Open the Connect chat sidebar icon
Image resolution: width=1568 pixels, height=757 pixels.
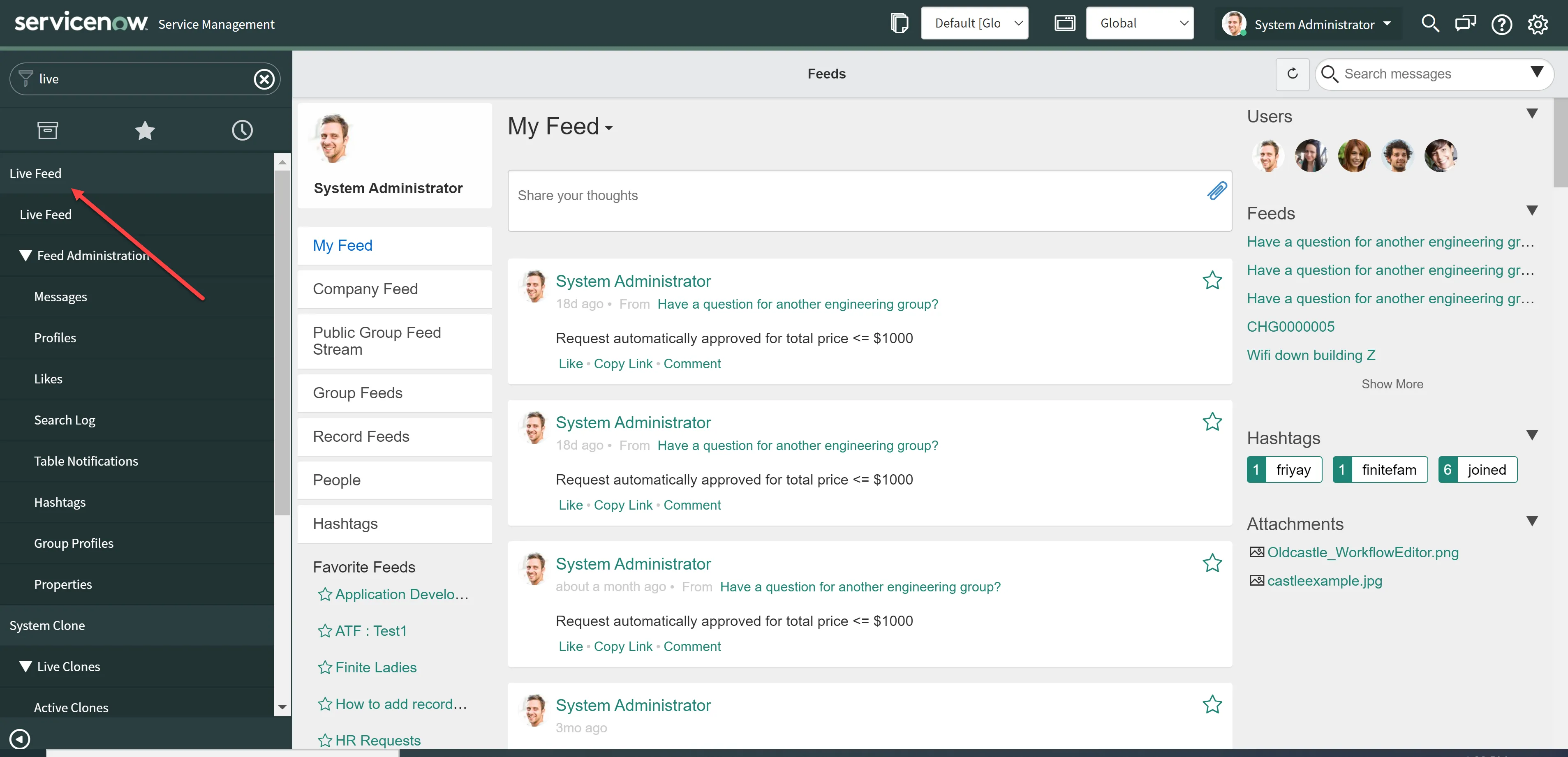point(1465,24)
